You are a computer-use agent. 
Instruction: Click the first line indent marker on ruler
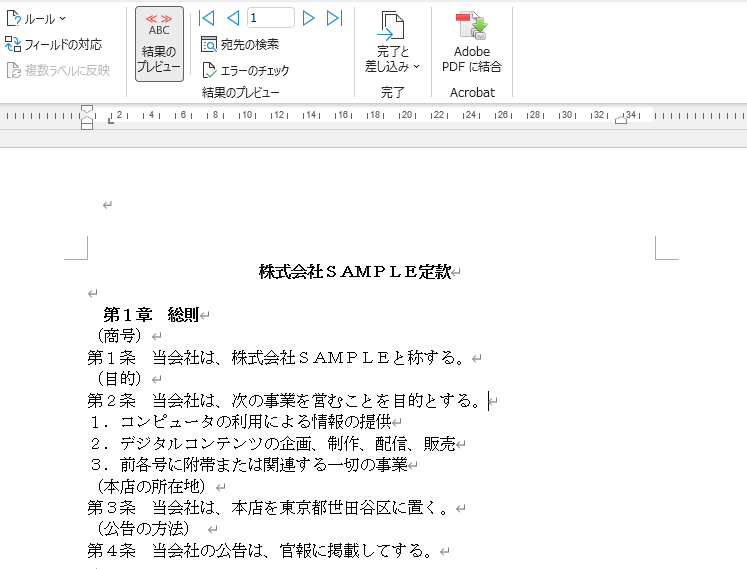tap(87, 109)
